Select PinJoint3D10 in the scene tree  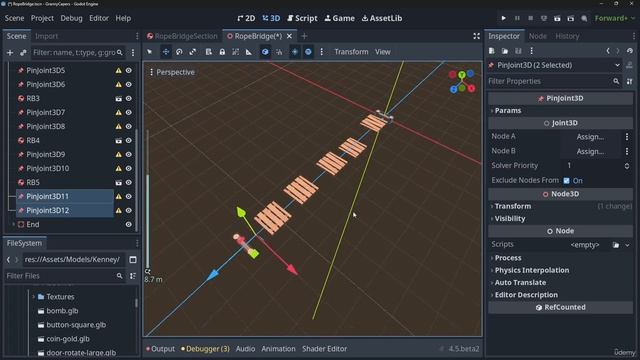click(47, 169)
